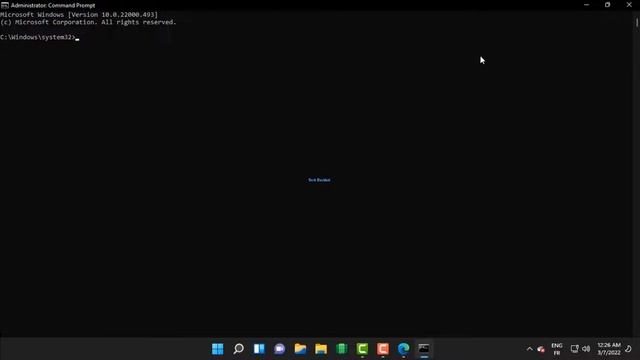
Task: Launch the Teams Chat icon
Action: [x=280, y=349]
